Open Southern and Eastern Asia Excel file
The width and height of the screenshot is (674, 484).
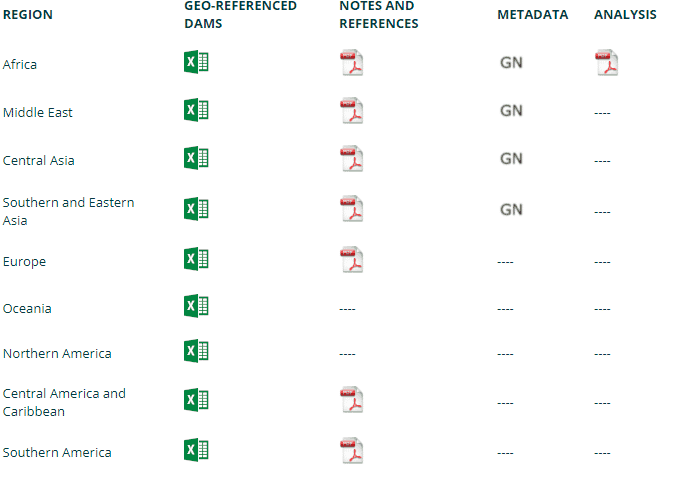pos(196,209)
